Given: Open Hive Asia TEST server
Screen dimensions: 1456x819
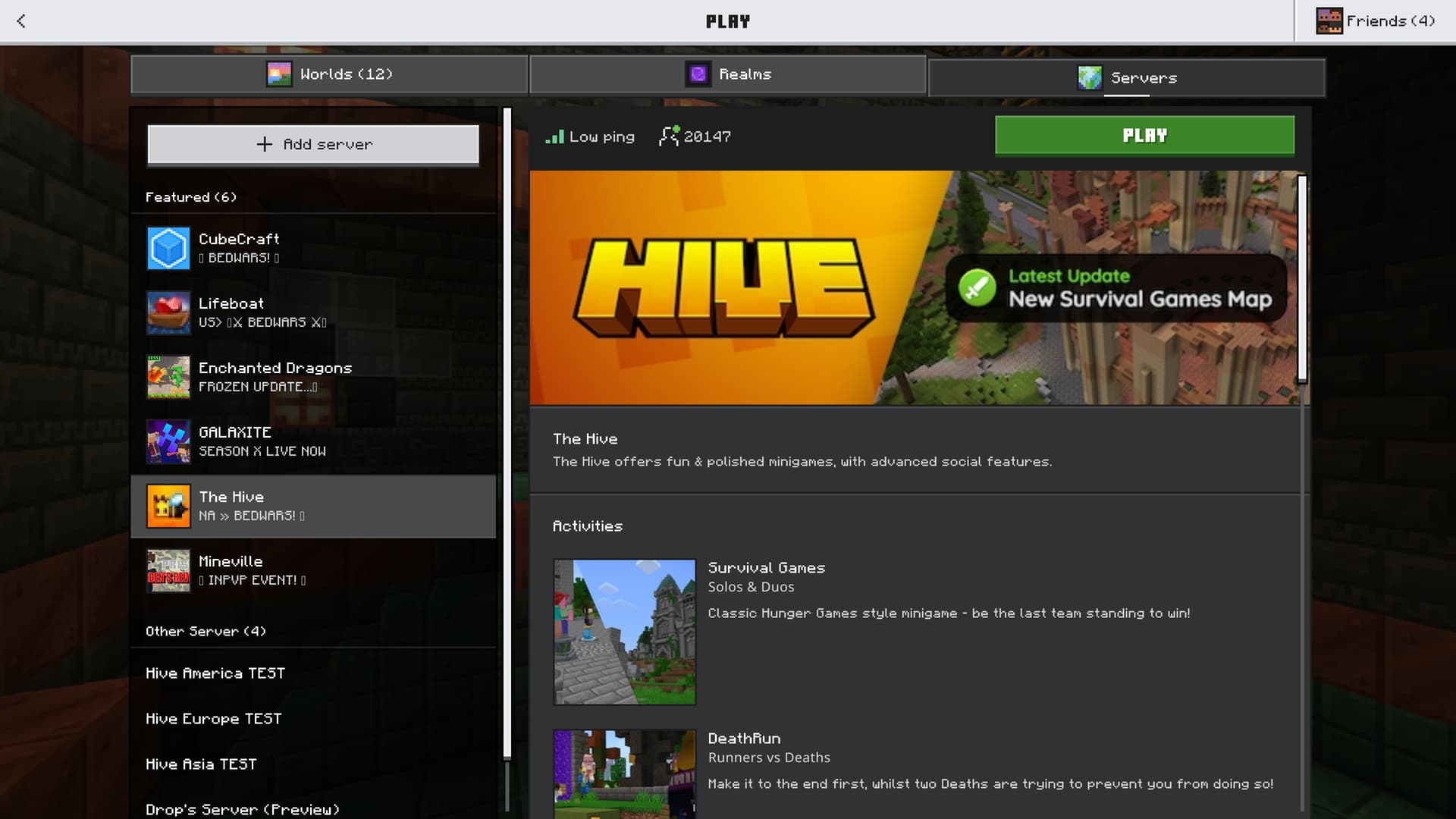Looking at the screenshot, I should tap(313, 764).
